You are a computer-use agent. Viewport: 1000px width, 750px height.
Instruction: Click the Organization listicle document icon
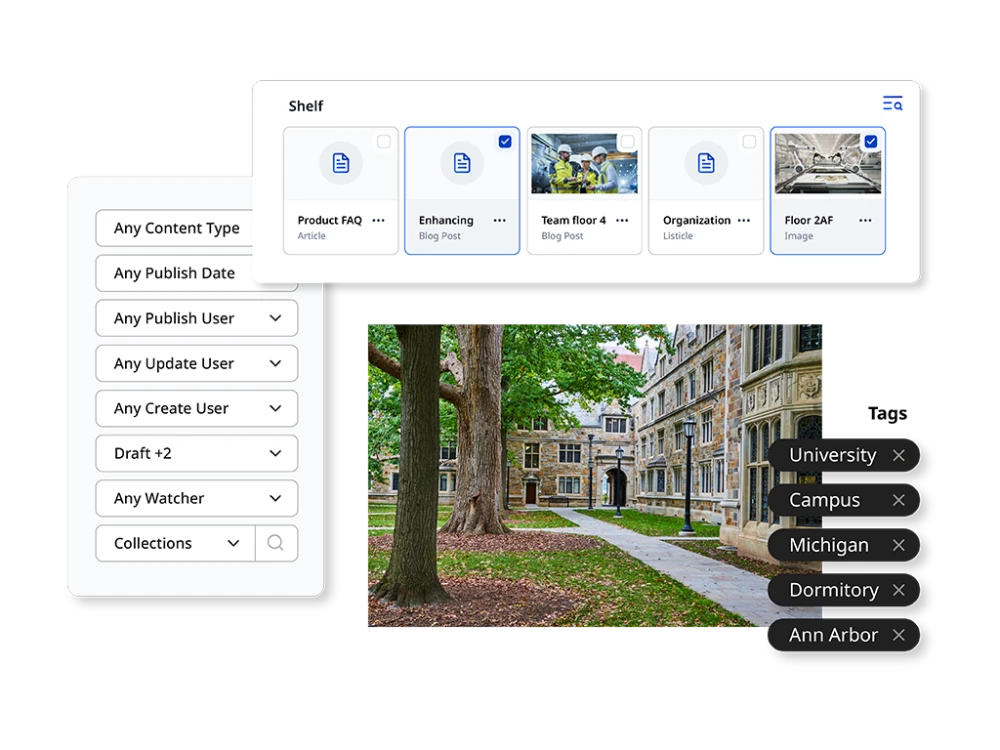(706, 163)
